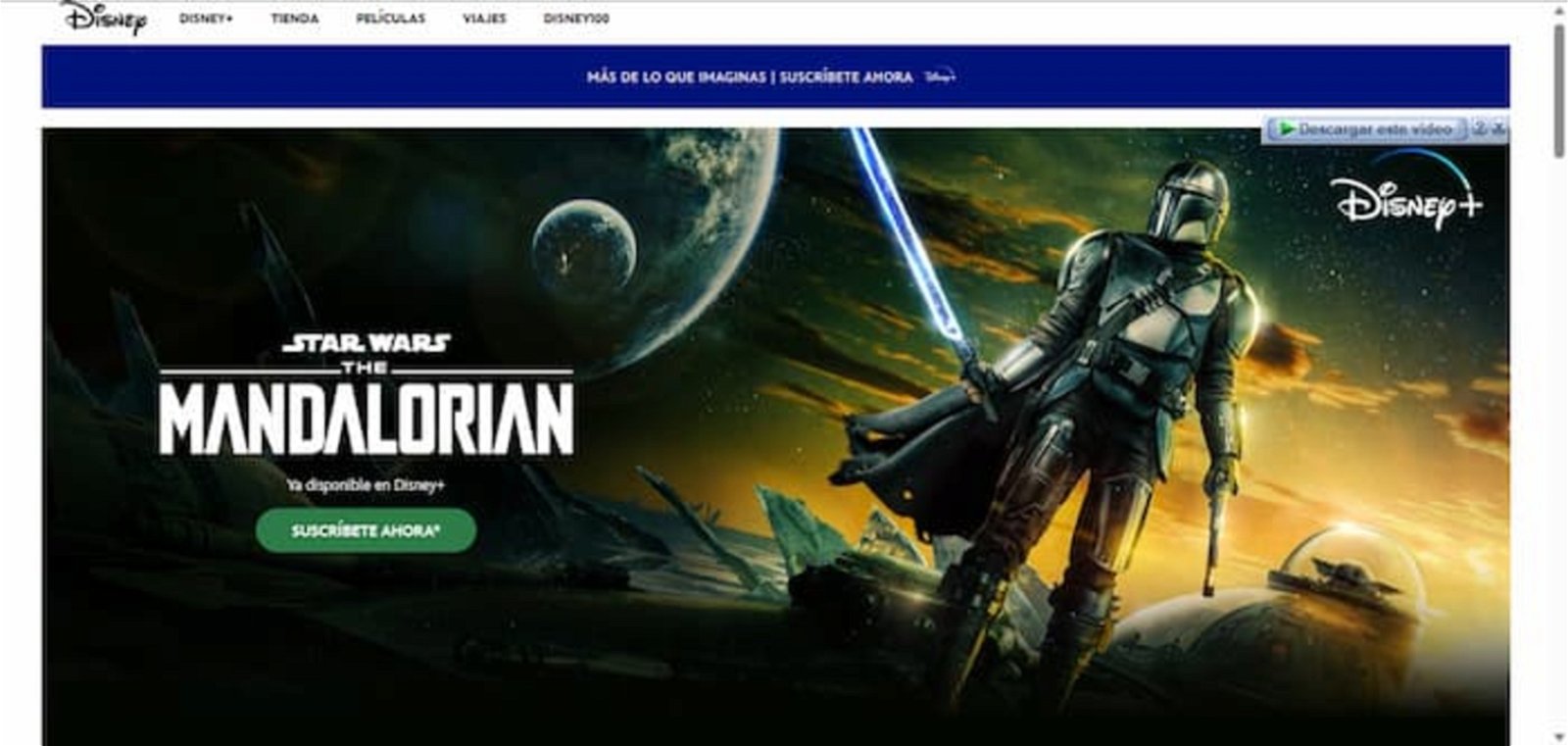The height and width of the screenshot is (746, 1568).
Task: Click the small Disney+ logo in the blue banner
Action: click(x=940, y=76)
